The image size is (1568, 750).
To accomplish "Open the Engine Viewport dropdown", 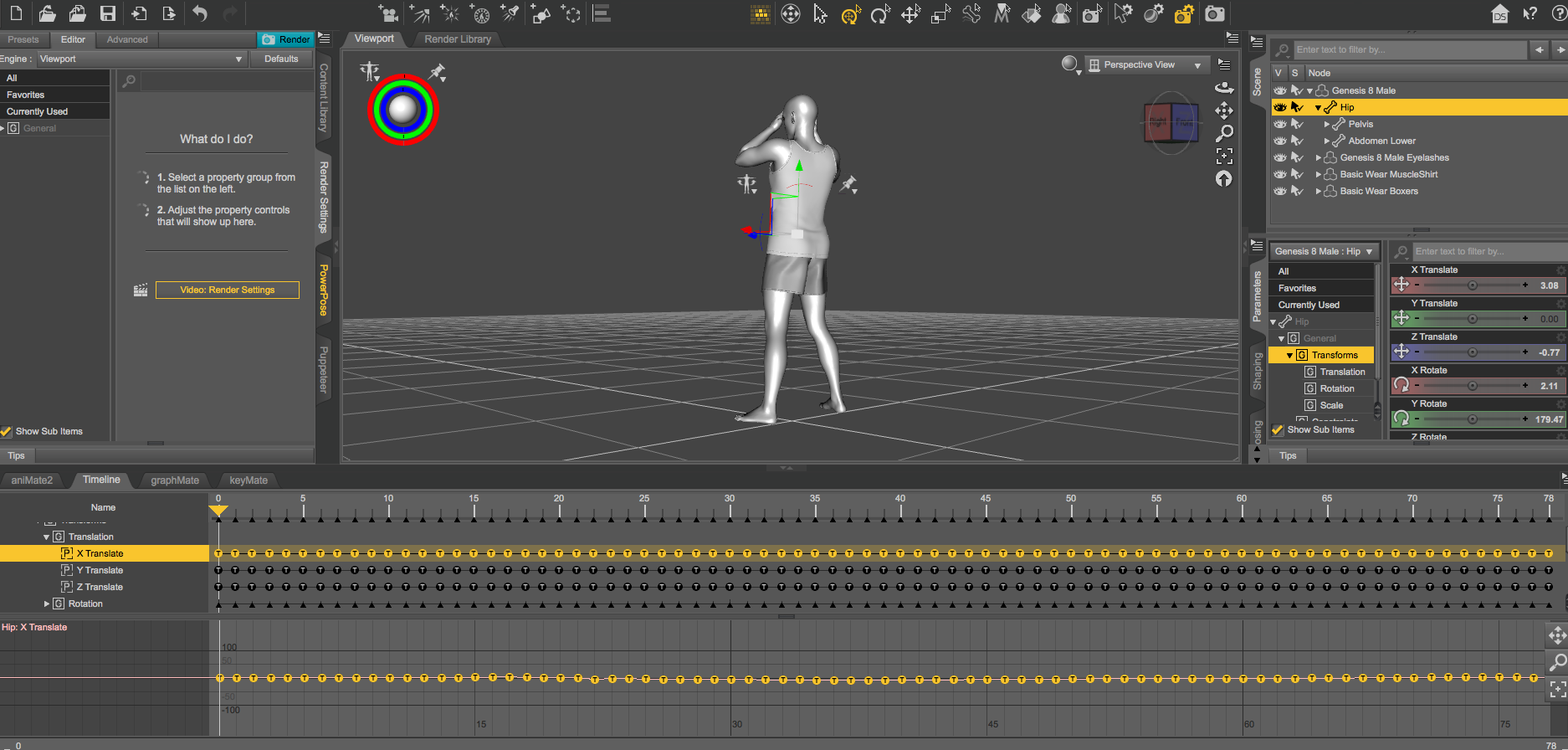I will coord(141,59).
